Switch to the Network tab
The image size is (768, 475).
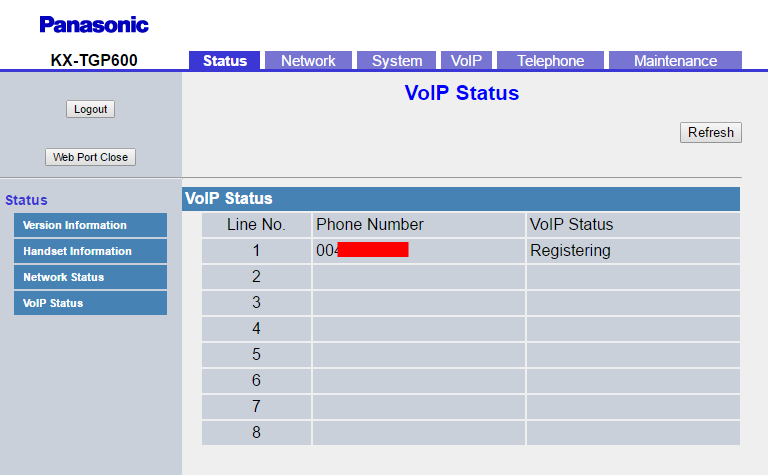tap(308, 61)
